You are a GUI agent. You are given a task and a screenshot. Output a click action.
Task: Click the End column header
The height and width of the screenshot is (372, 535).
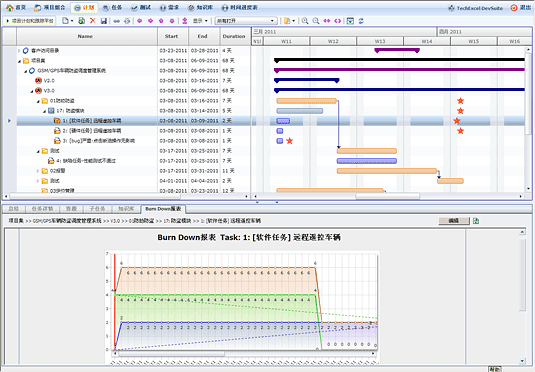[x=204, y=36]
